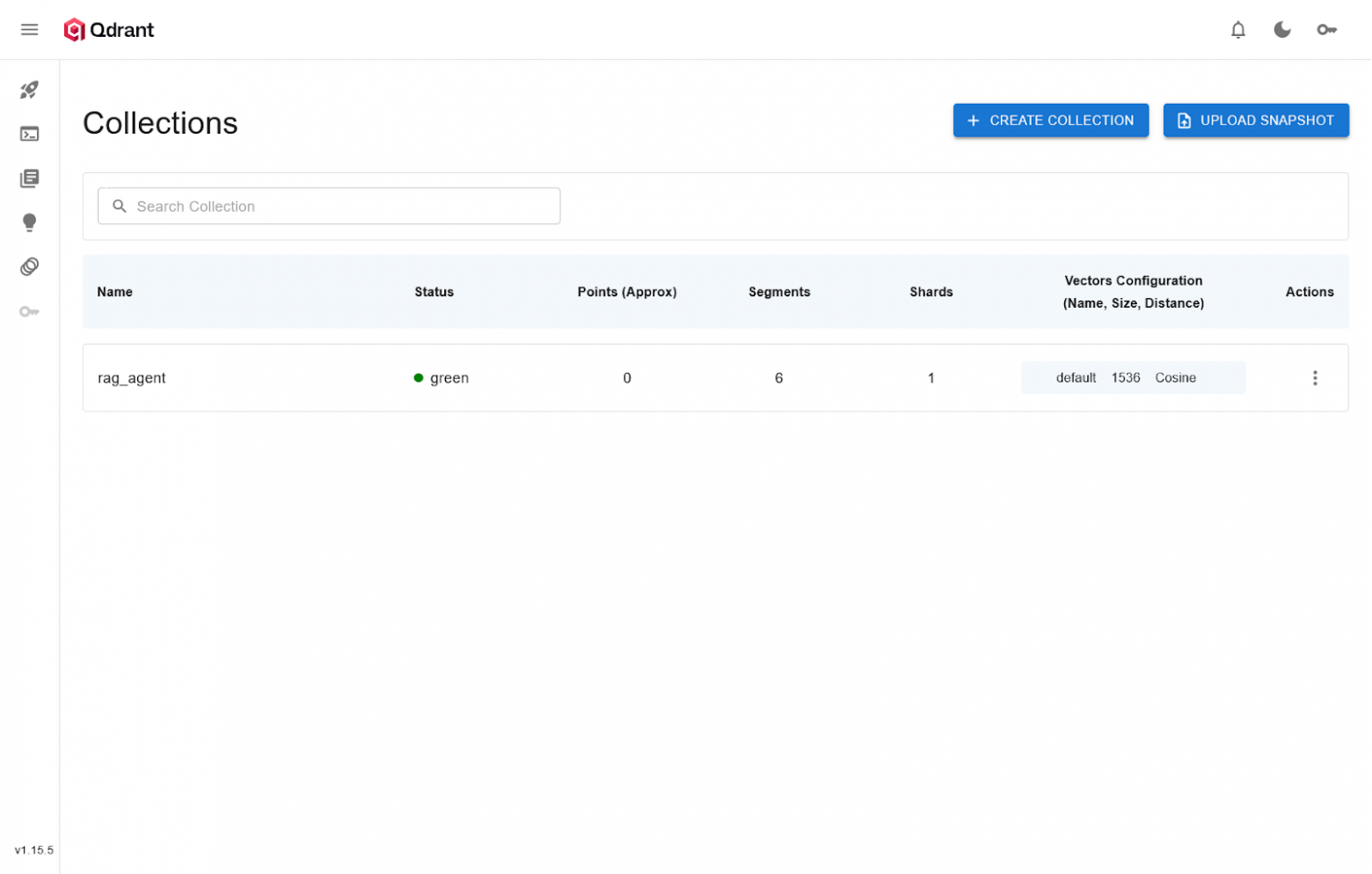Click the Upload Snapshot button
Viewport: 1372px width, 874px height.
[x=1255, y=120]
